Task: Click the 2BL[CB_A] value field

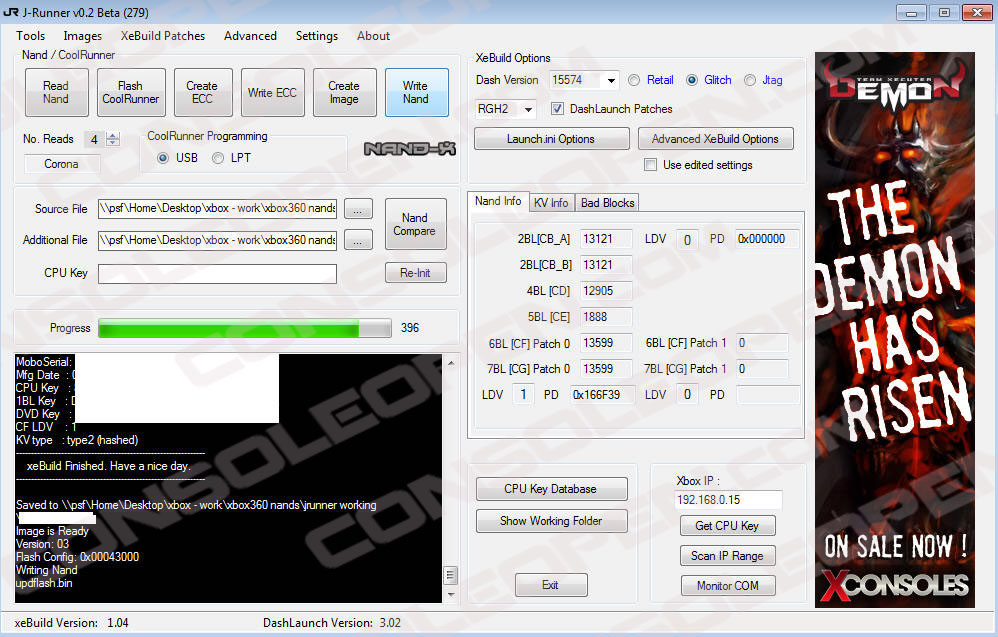Action: coord(606,239)
